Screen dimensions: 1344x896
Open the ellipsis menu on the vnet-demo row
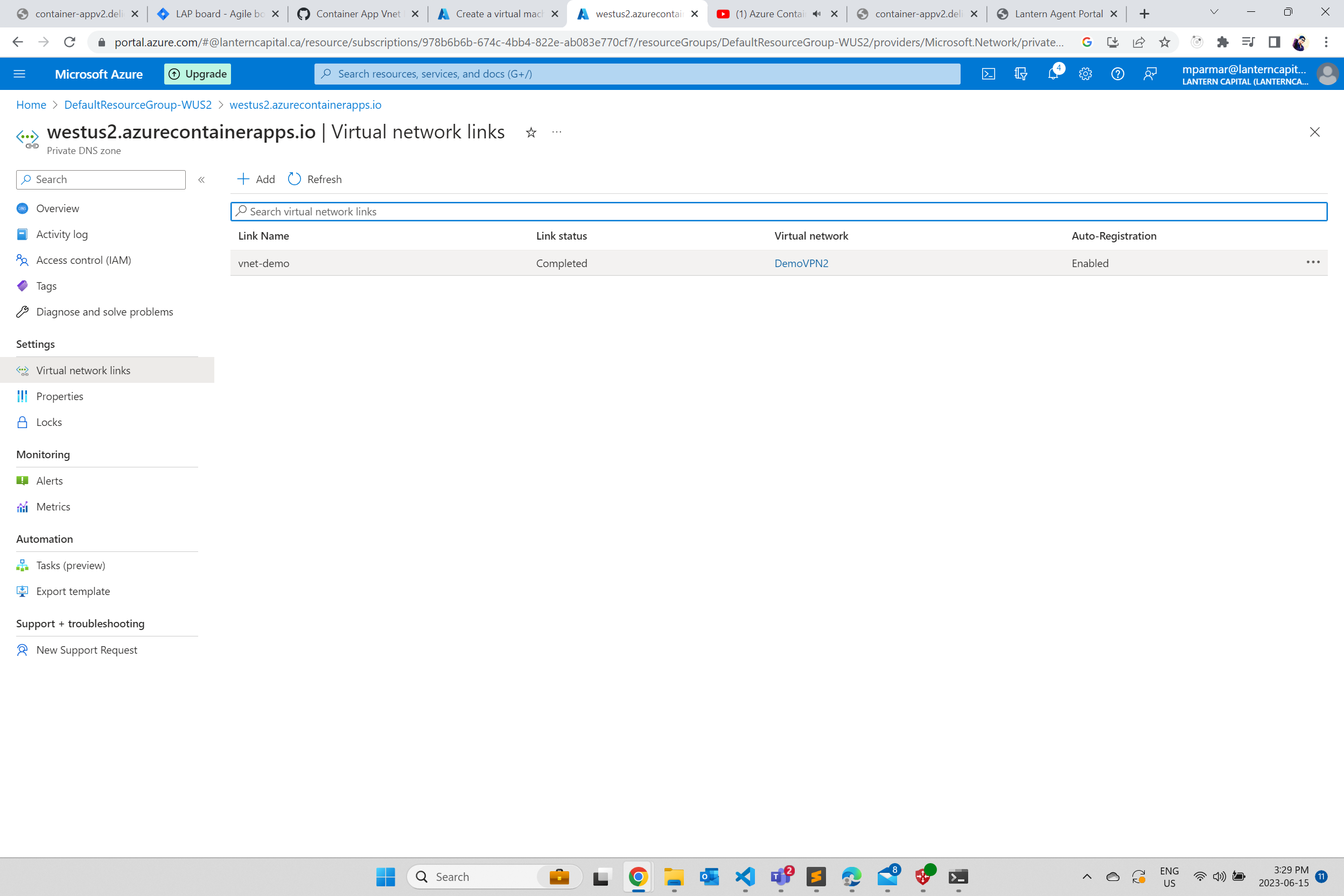point(1313,262)
